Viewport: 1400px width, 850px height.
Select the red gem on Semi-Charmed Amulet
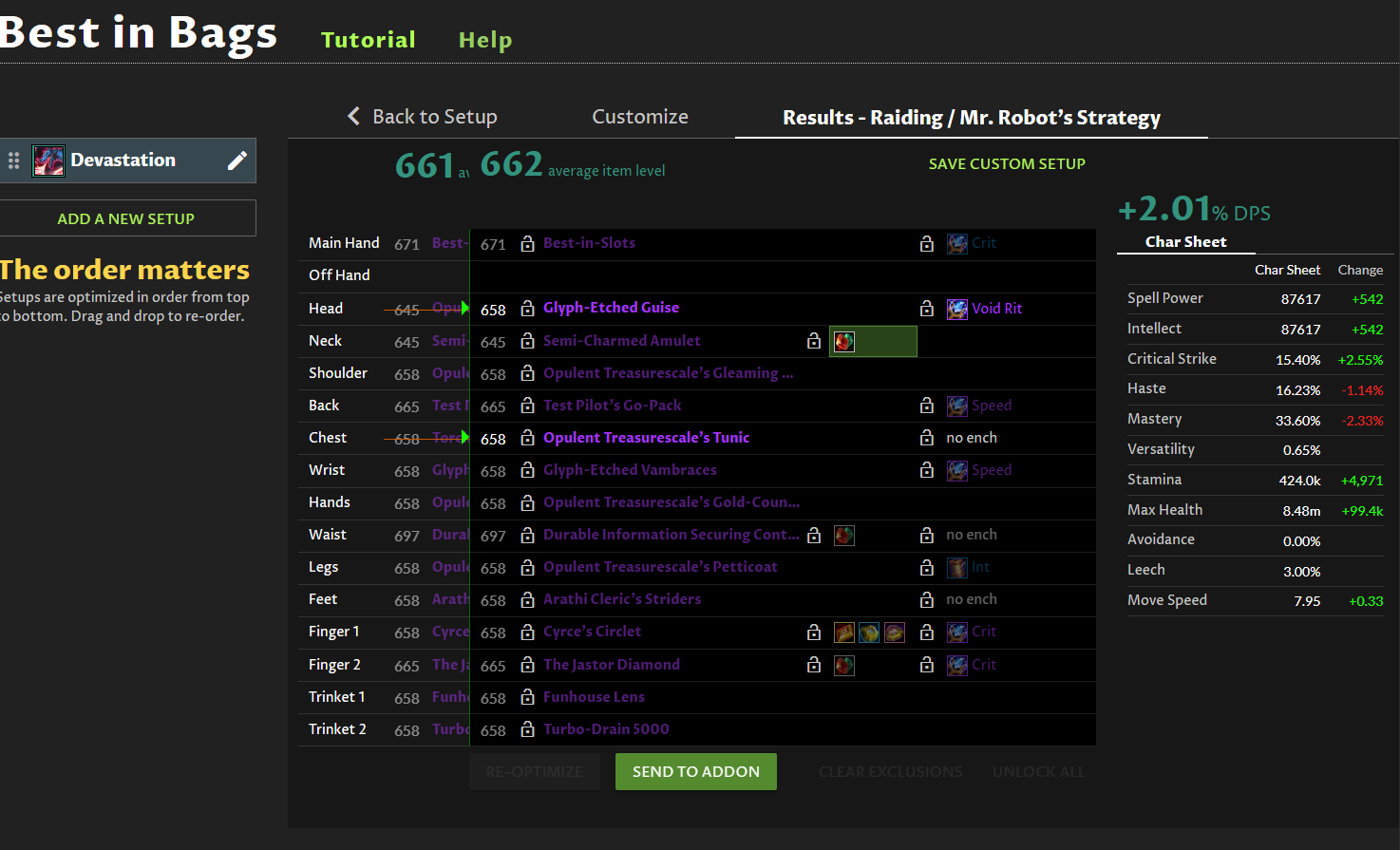click(843, 341)
